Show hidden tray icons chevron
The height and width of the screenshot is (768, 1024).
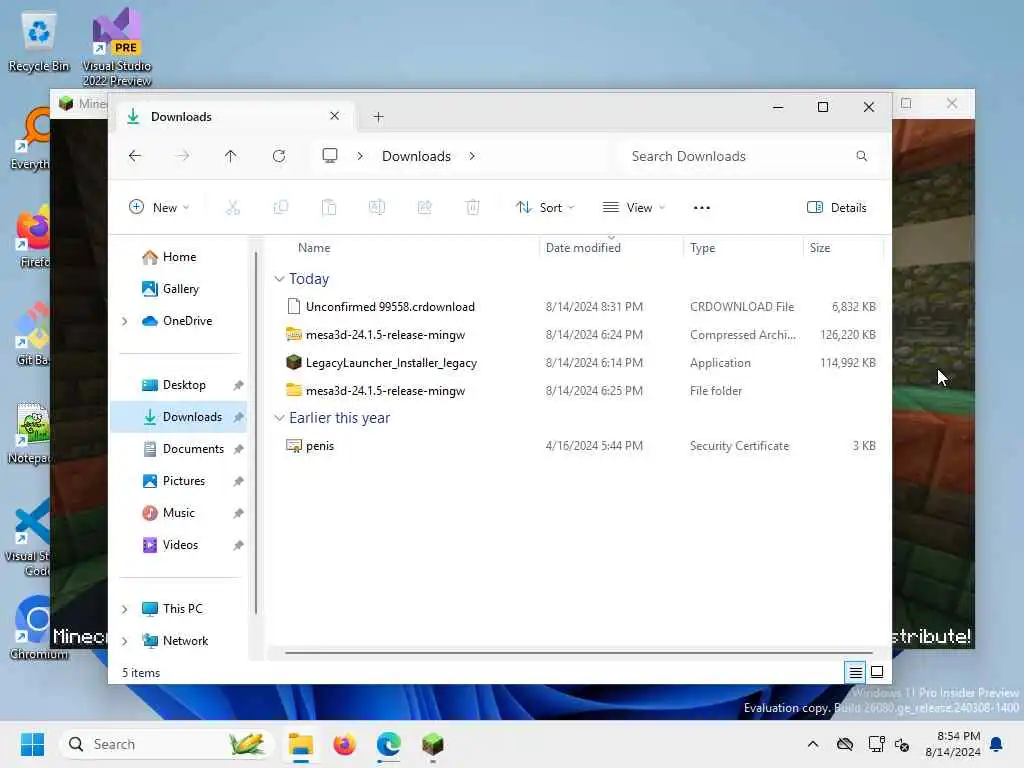813,744
